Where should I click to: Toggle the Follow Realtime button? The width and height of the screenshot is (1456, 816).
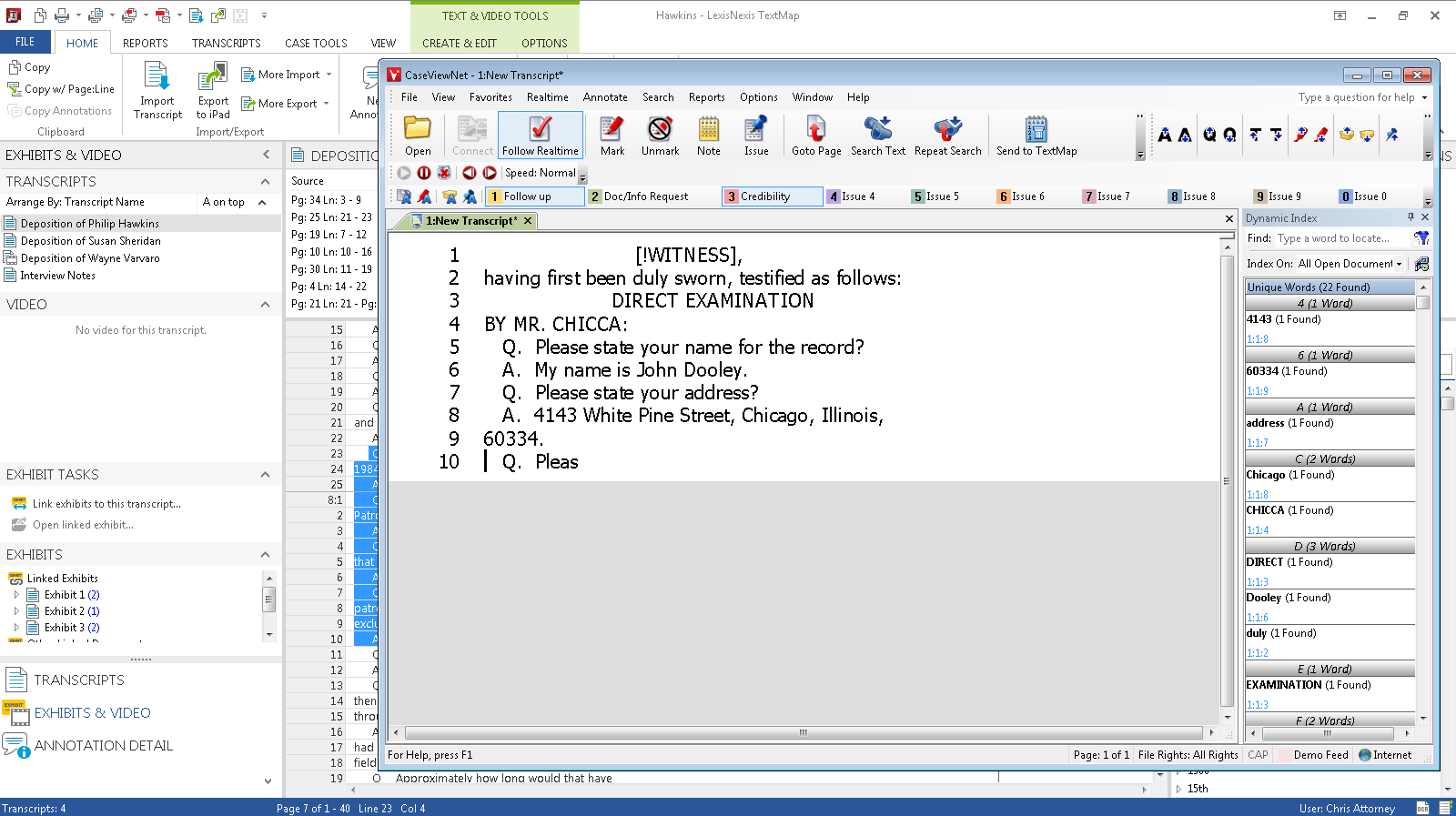(x=541, y=136)
